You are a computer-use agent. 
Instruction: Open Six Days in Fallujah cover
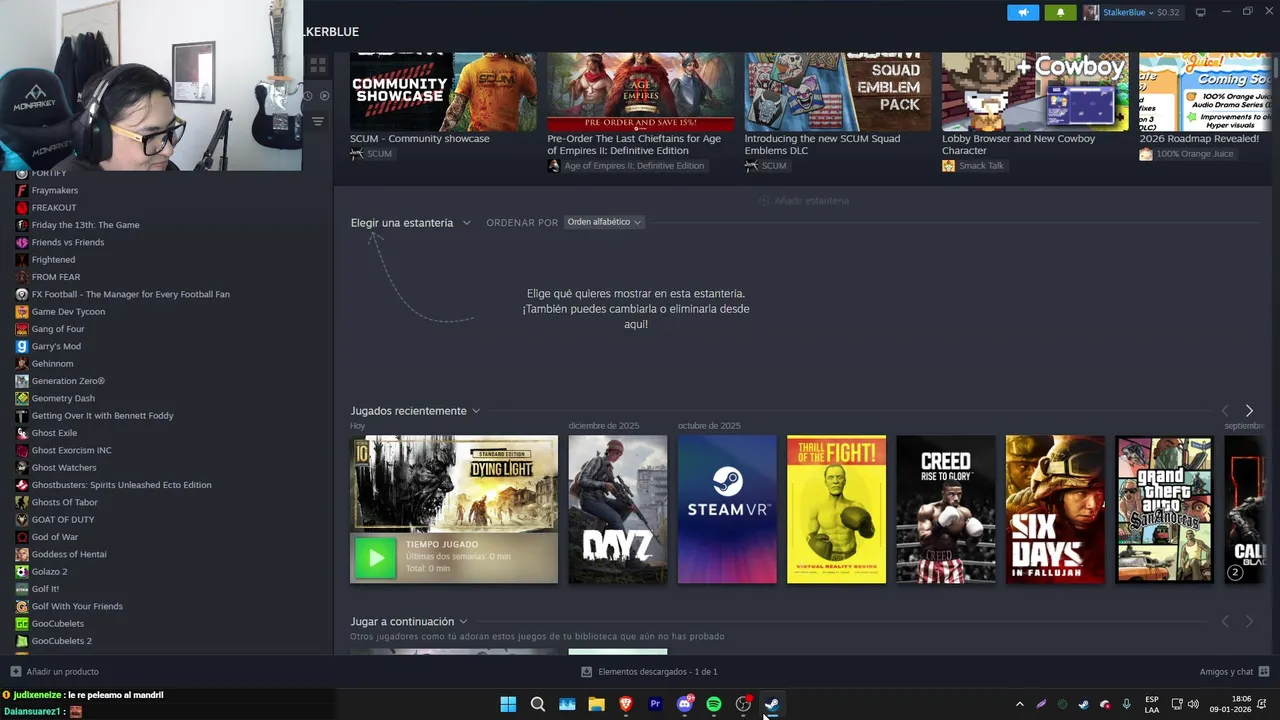(x=1055, y=509)
